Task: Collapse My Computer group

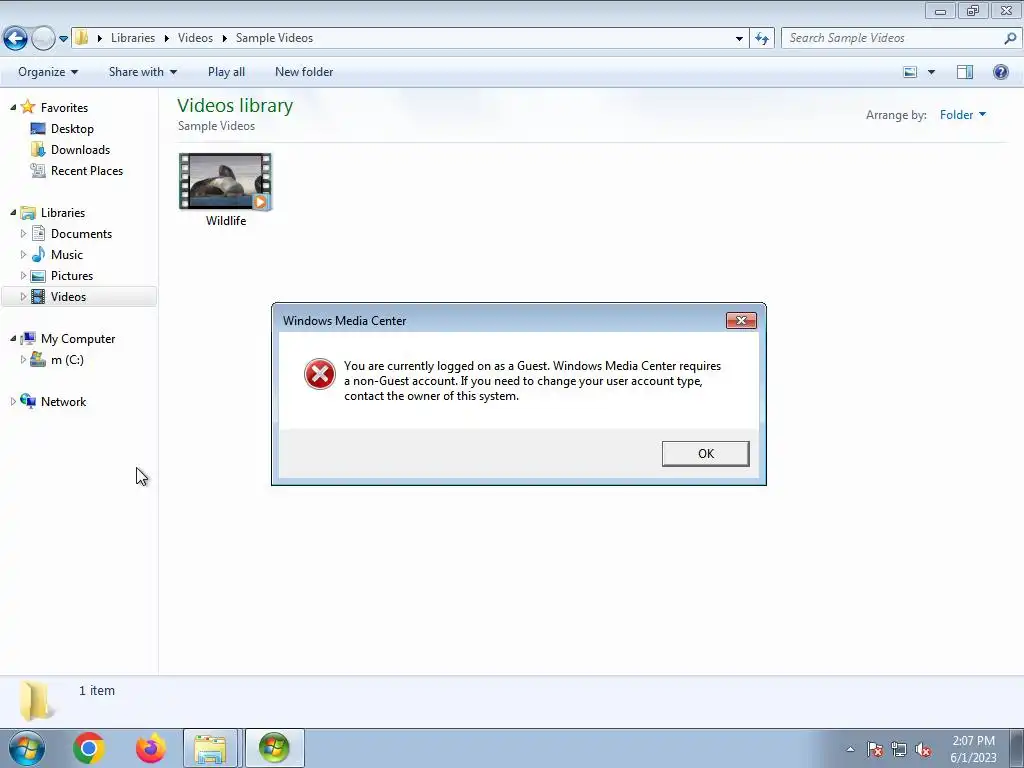Action: [x=13, y=338]
